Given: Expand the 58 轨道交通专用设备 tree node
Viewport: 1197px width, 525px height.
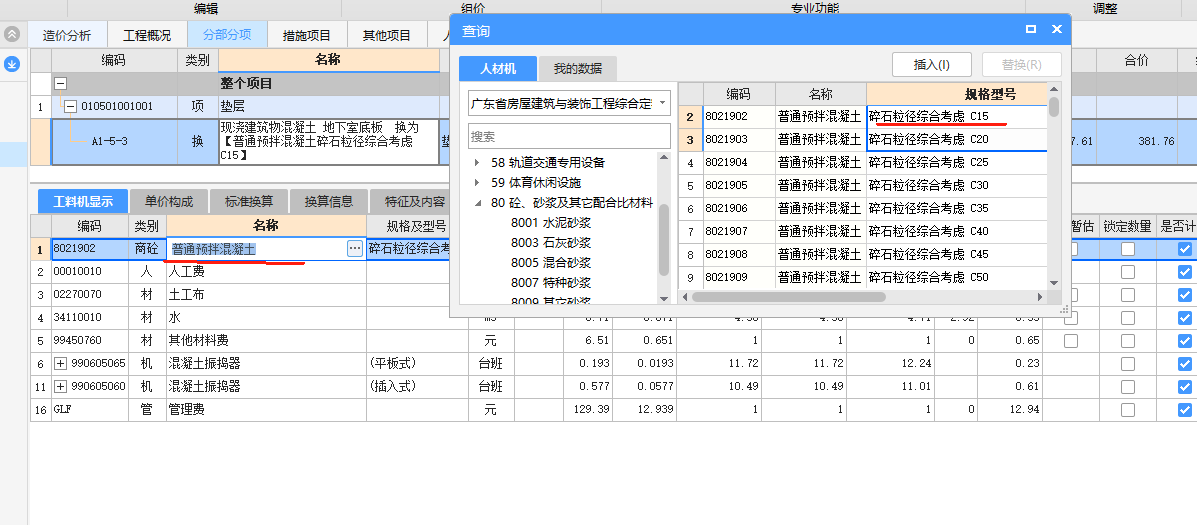Looking at the screenshot, I should (x=477, y=163).
